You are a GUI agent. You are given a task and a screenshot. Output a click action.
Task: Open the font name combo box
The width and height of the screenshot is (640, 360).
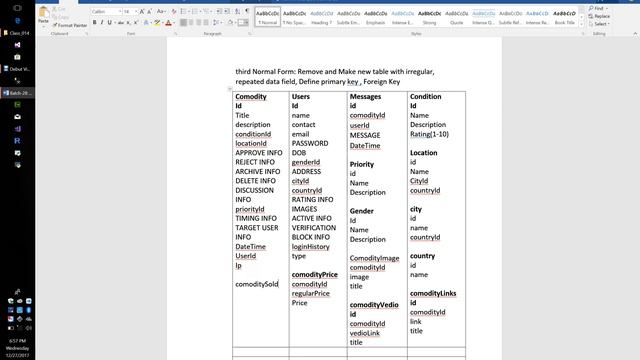[x=106, y=11]
